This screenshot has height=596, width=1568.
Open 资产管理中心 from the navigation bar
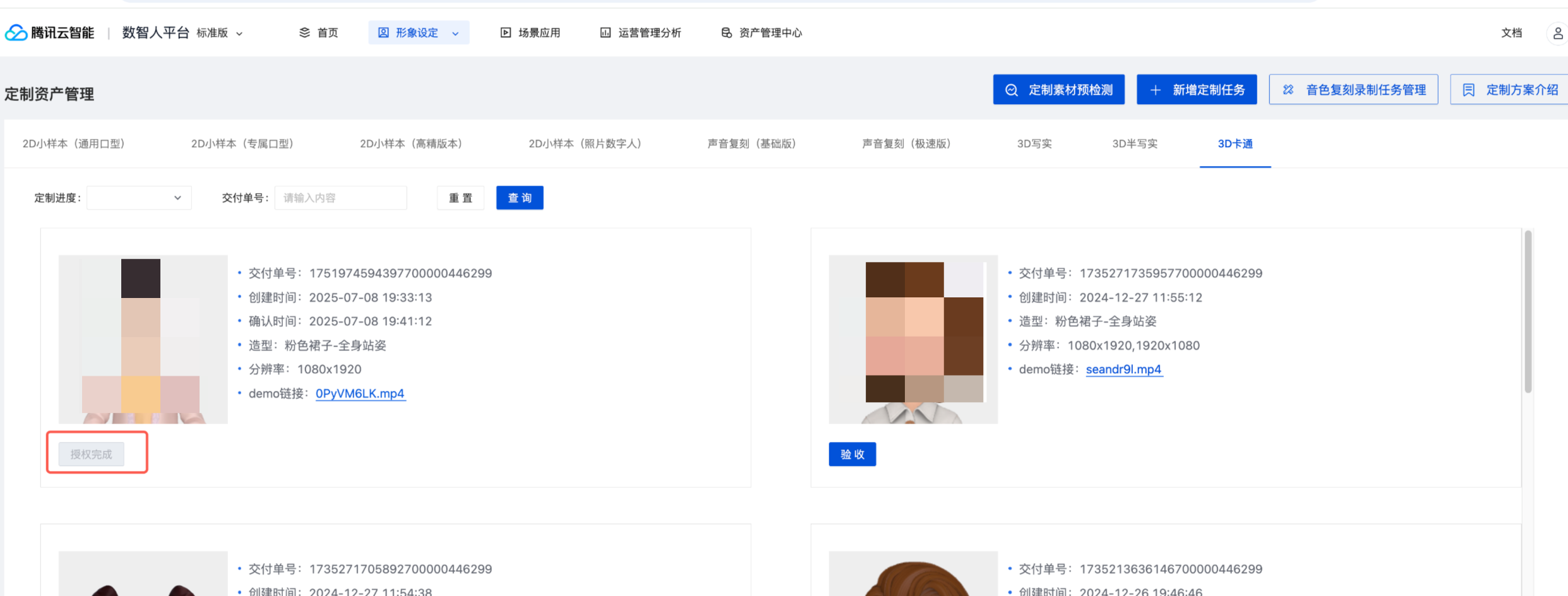point(762,33)
